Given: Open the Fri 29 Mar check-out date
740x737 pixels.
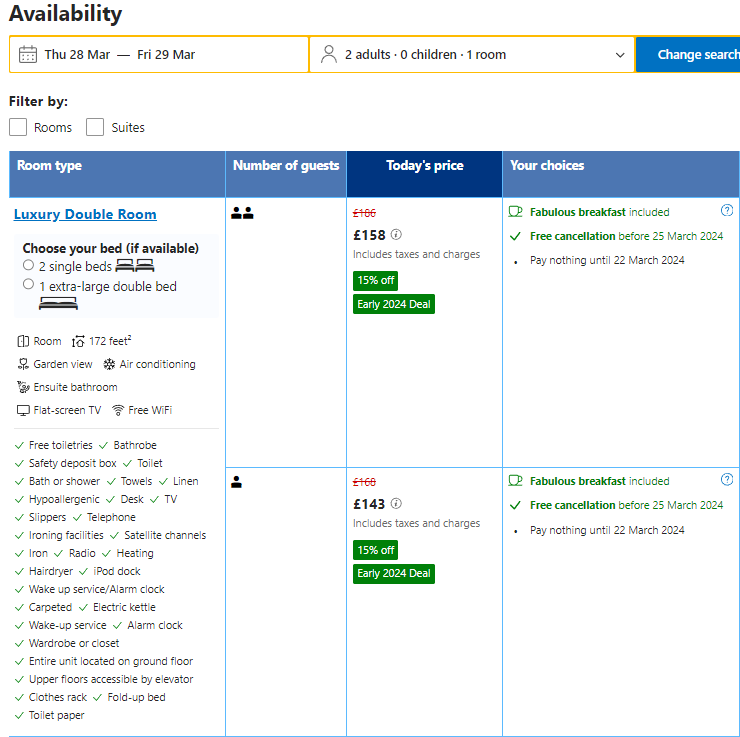Looking at the screenshot, I should coord(166,55).
